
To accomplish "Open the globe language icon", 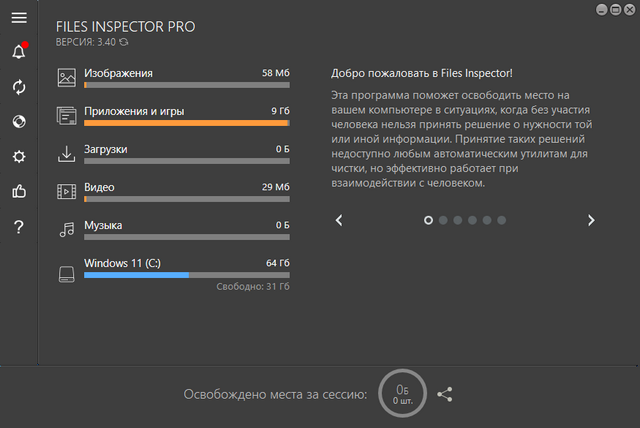I will (x=19, y=122).
